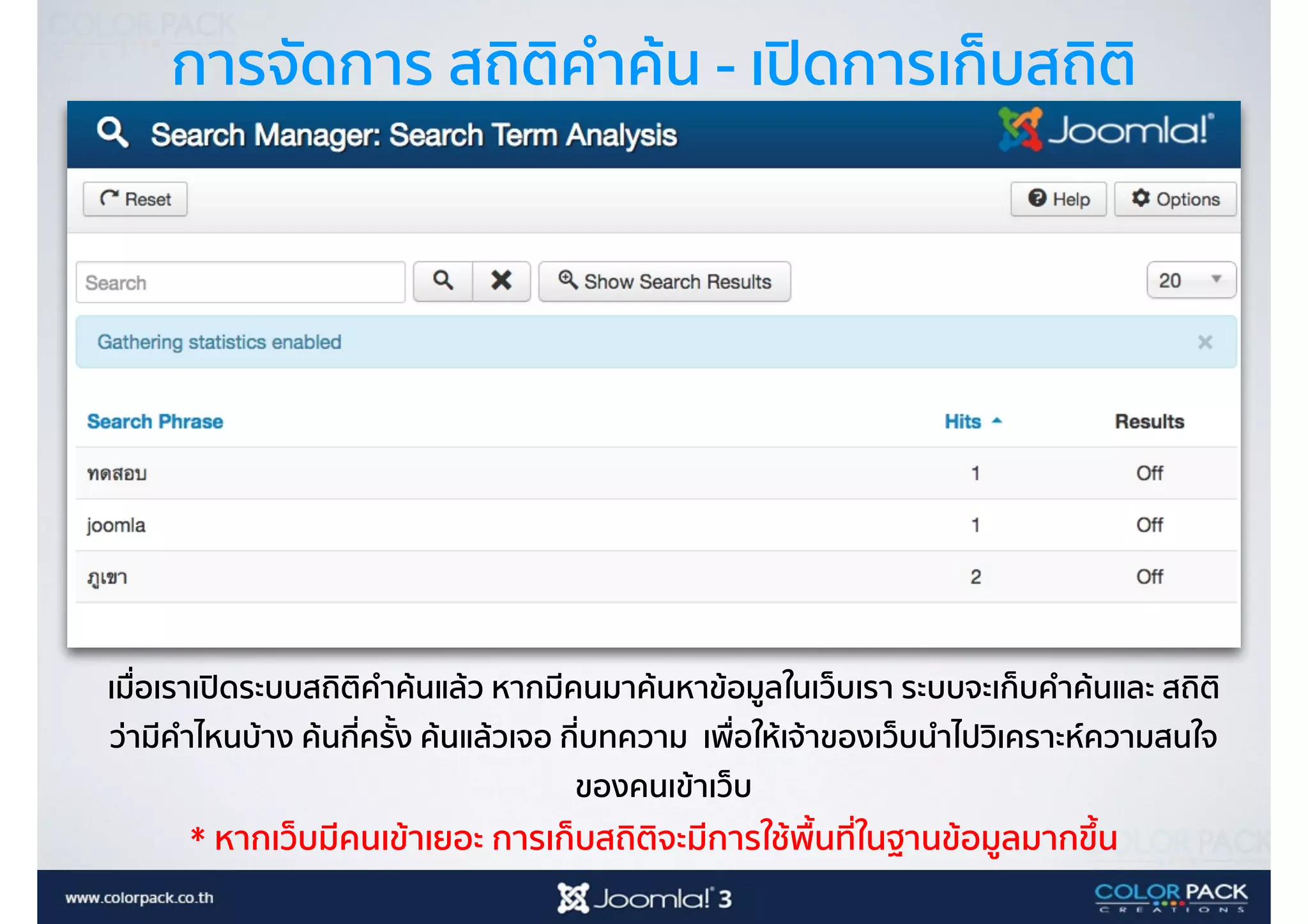Clear the search filter with X icon
Viewport: 1308px width, 924px height.
501,281
